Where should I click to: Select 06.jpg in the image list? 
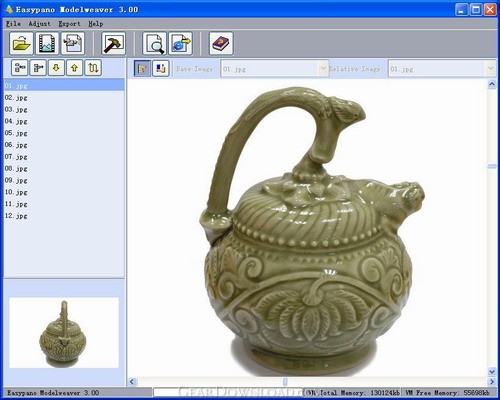click(x=64, y=145)
